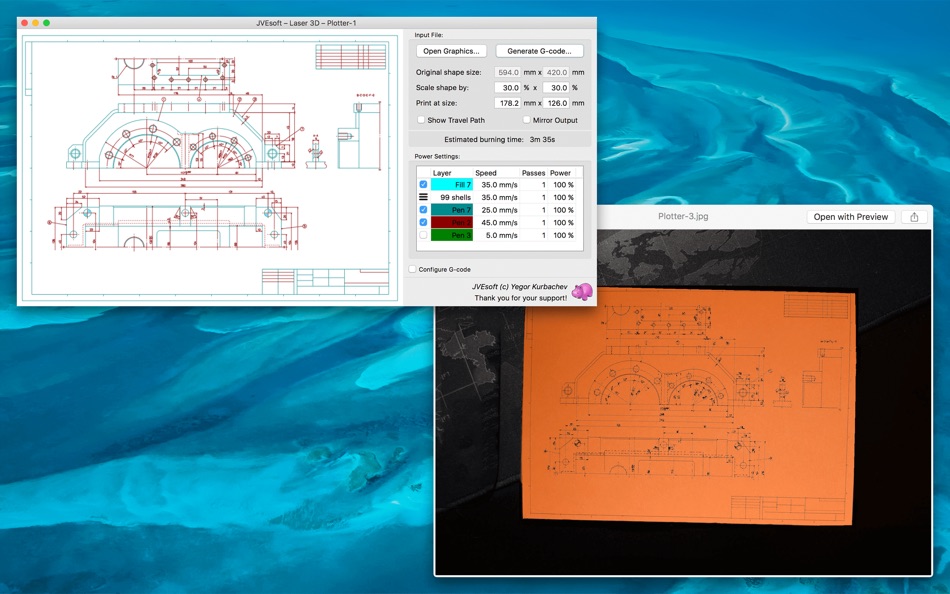Click the technical drawing preview in Laser 3D window

pyautogui.click(x=210, y=168)
